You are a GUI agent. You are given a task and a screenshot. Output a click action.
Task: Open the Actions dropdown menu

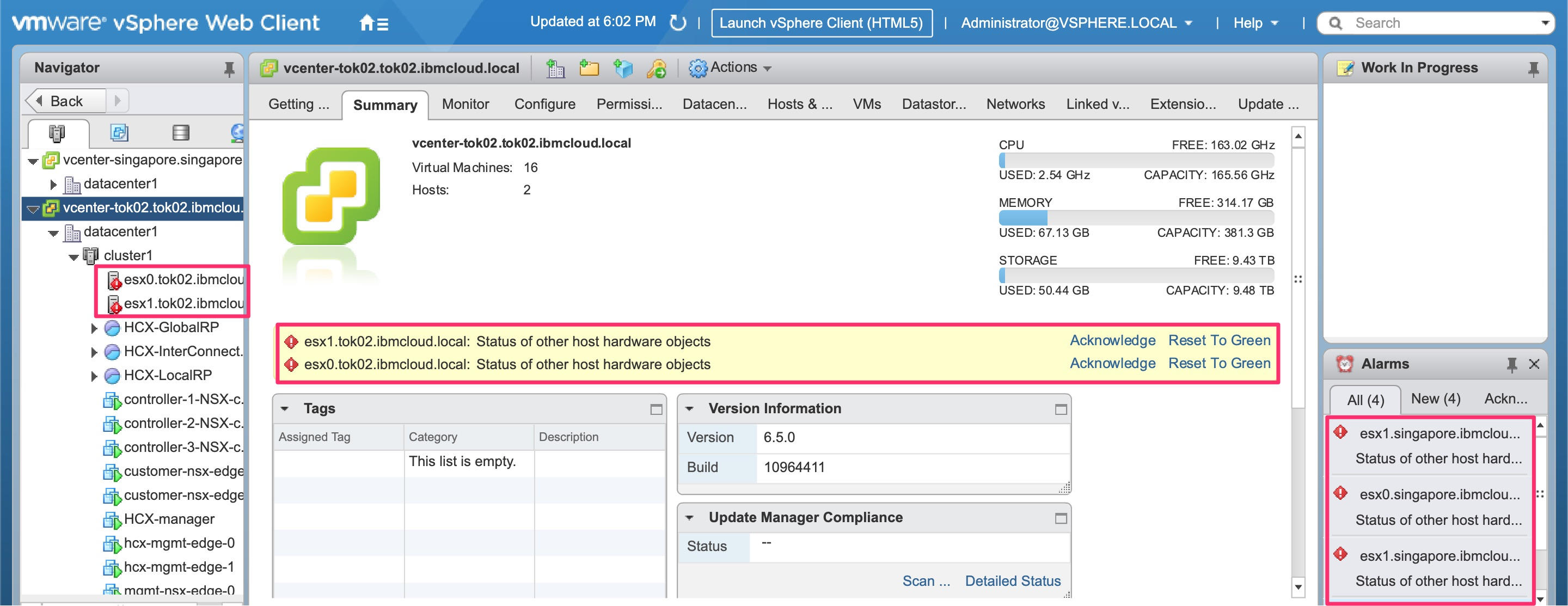pyautogui.click(x=731, y=68)
